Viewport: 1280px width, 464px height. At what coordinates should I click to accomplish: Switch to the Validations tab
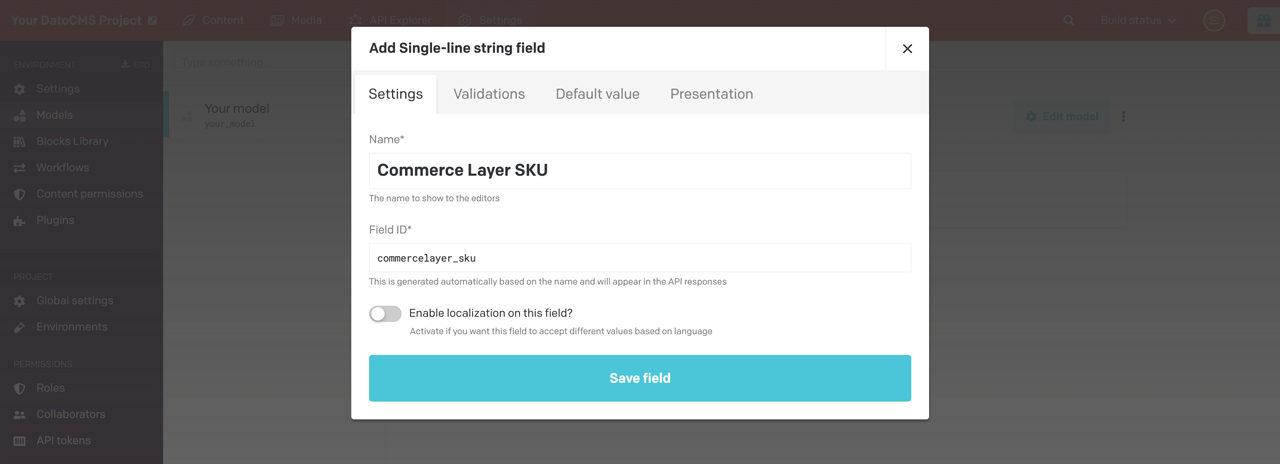click(489, 94)
